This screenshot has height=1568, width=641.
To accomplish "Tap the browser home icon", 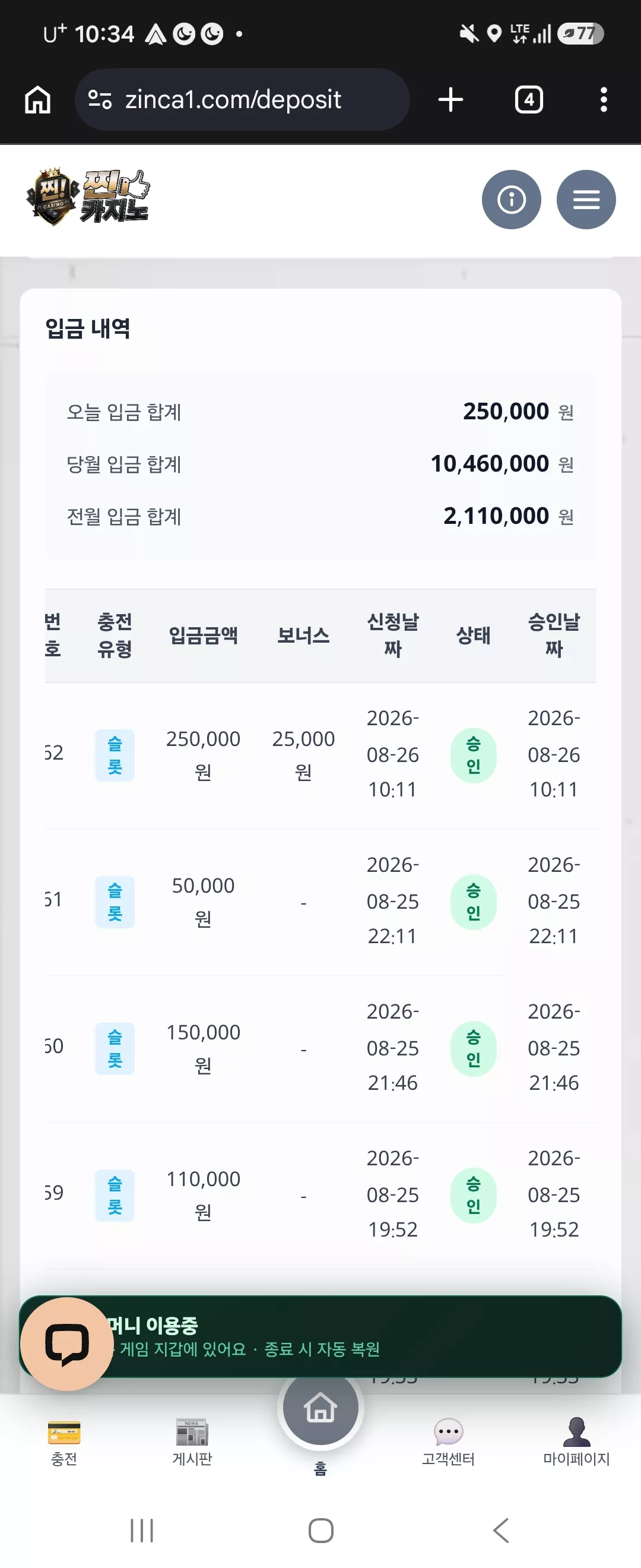I will [38, 100].
